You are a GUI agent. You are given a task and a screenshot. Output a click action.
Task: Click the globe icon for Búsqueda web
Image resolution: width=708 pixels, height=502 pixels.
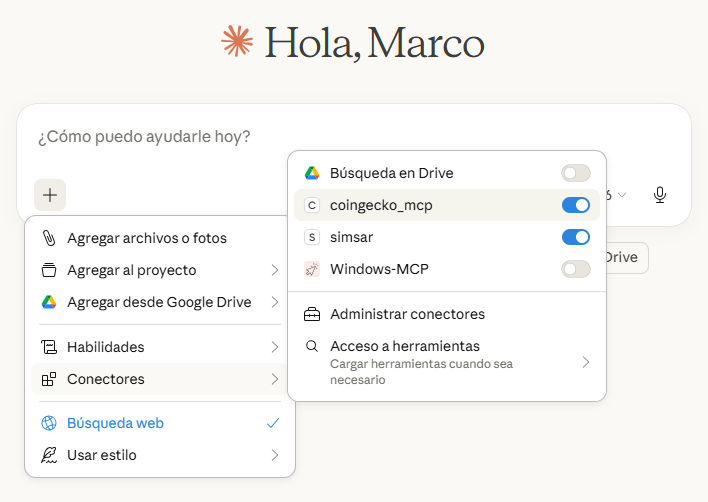click(49, 423)
